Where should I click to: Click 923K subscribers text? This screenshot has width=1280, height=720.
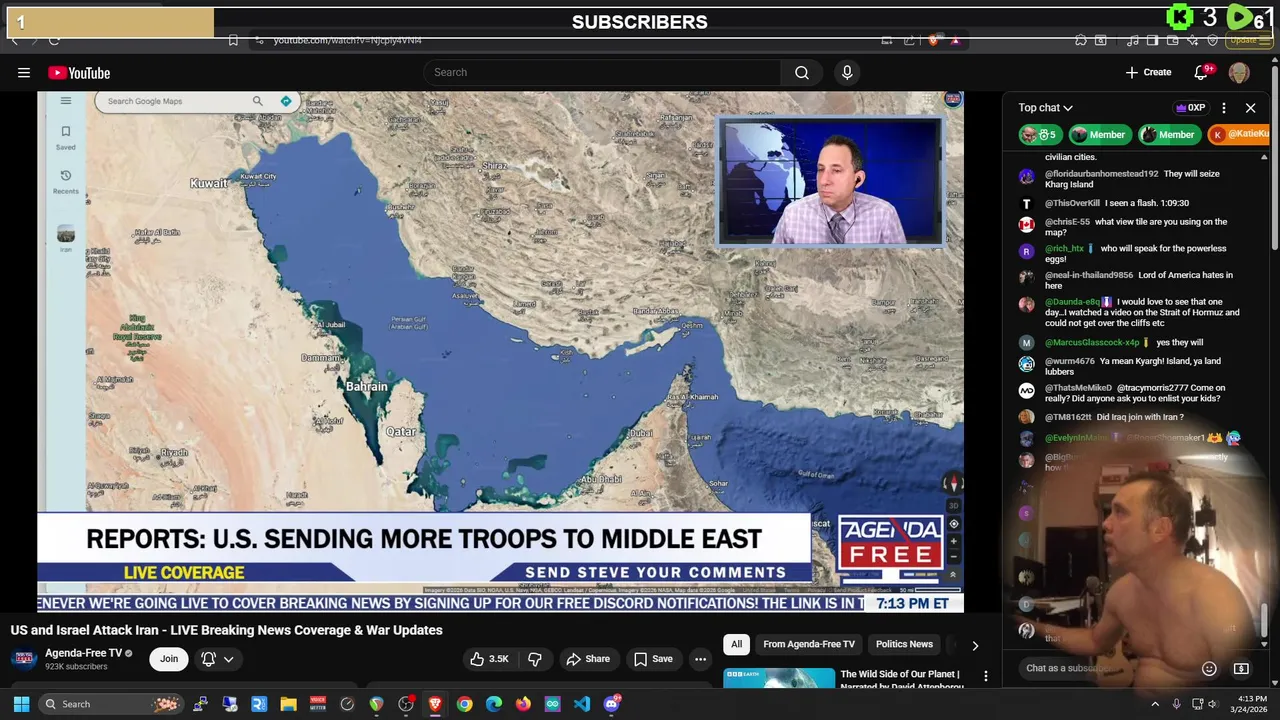coord(76,667)
